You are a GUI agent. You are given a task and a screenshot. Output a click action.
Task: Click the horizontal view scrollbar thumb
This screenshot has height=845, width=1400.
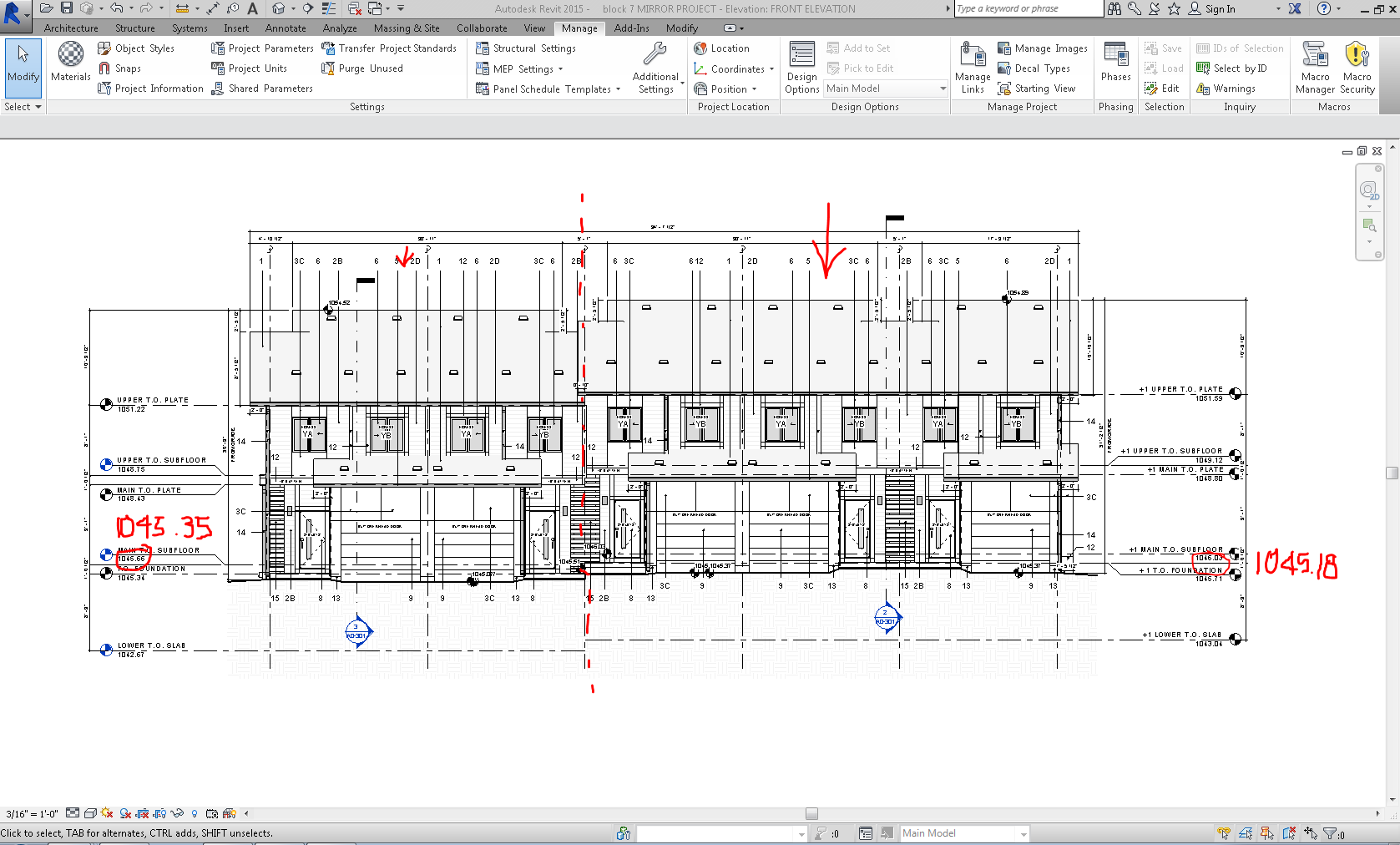(x=811, y=813)
